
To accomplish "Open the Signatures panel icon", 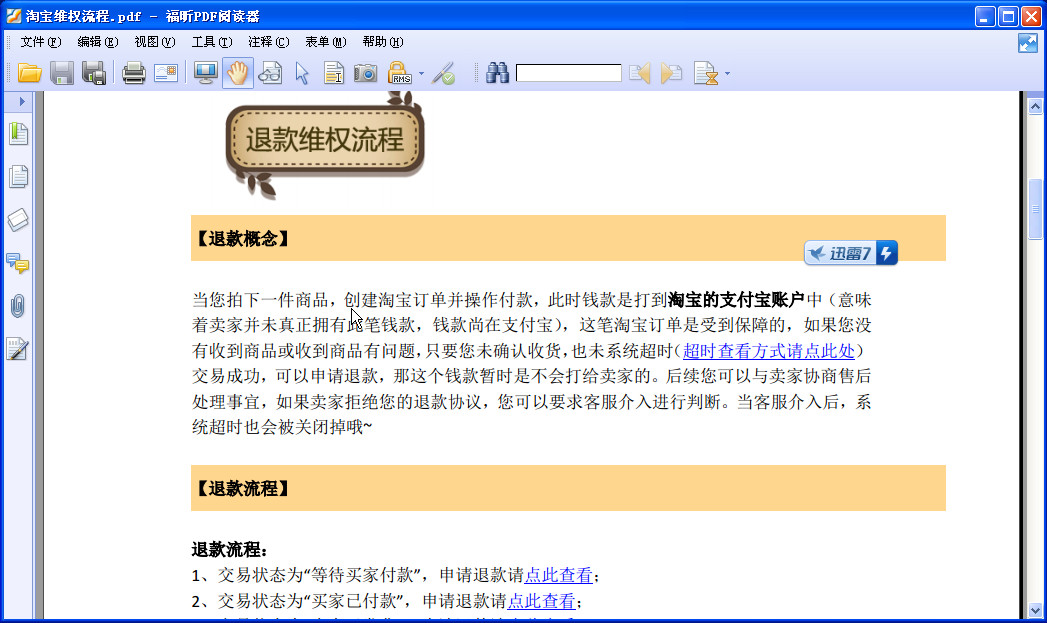I will pos(18,349).
